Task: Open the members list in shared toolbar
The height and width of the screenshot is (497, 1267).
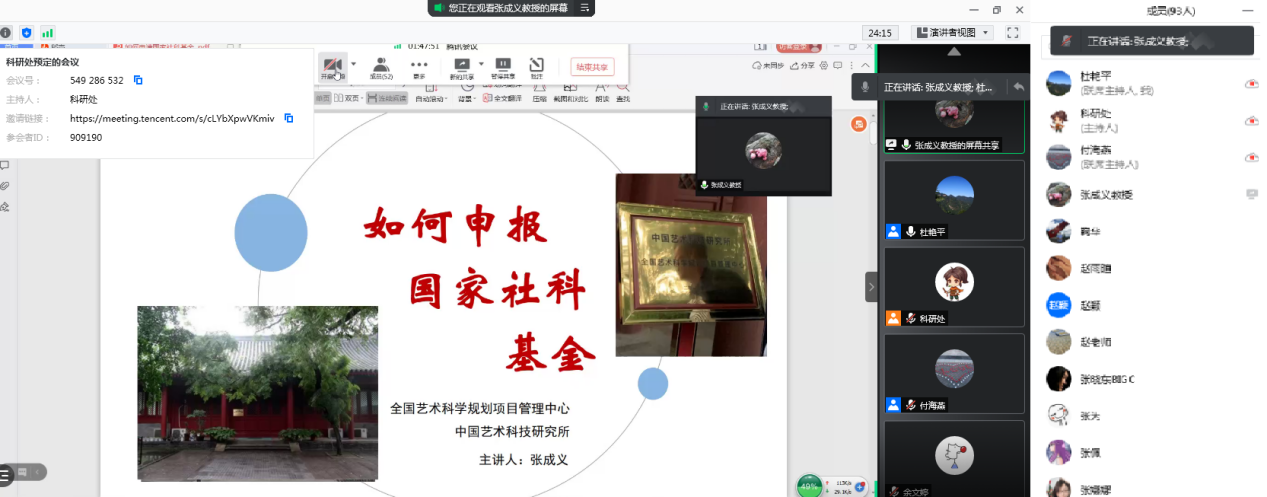Action: point(381,67)
